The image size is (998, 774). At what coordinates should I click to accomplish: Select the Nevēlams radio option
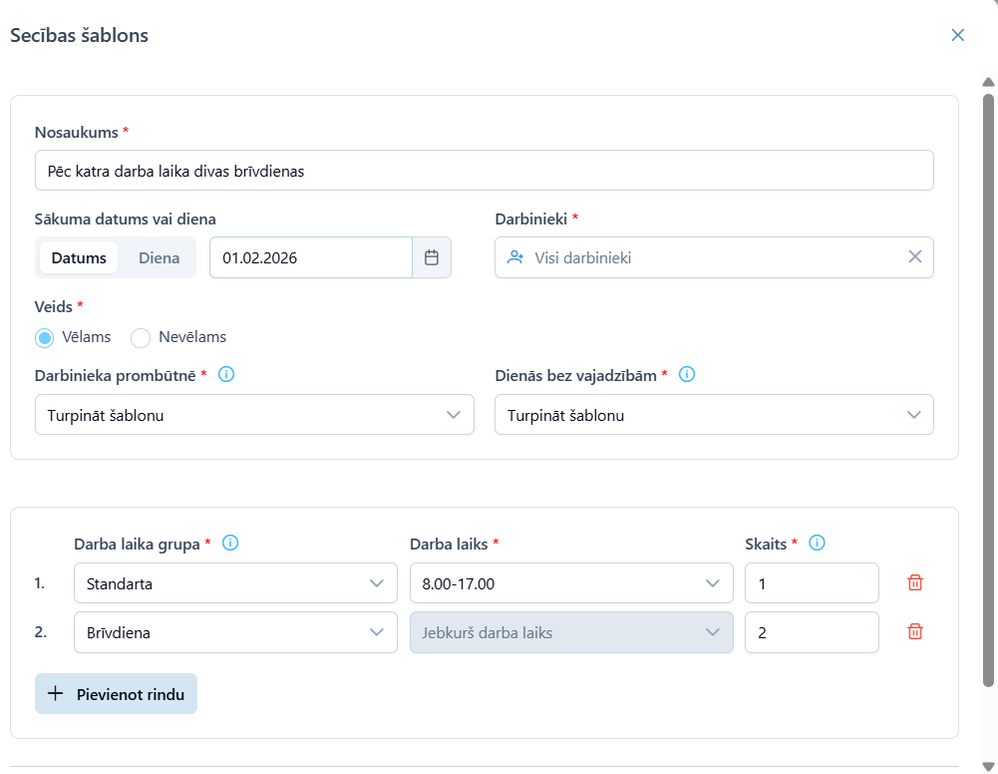point(140,338)
